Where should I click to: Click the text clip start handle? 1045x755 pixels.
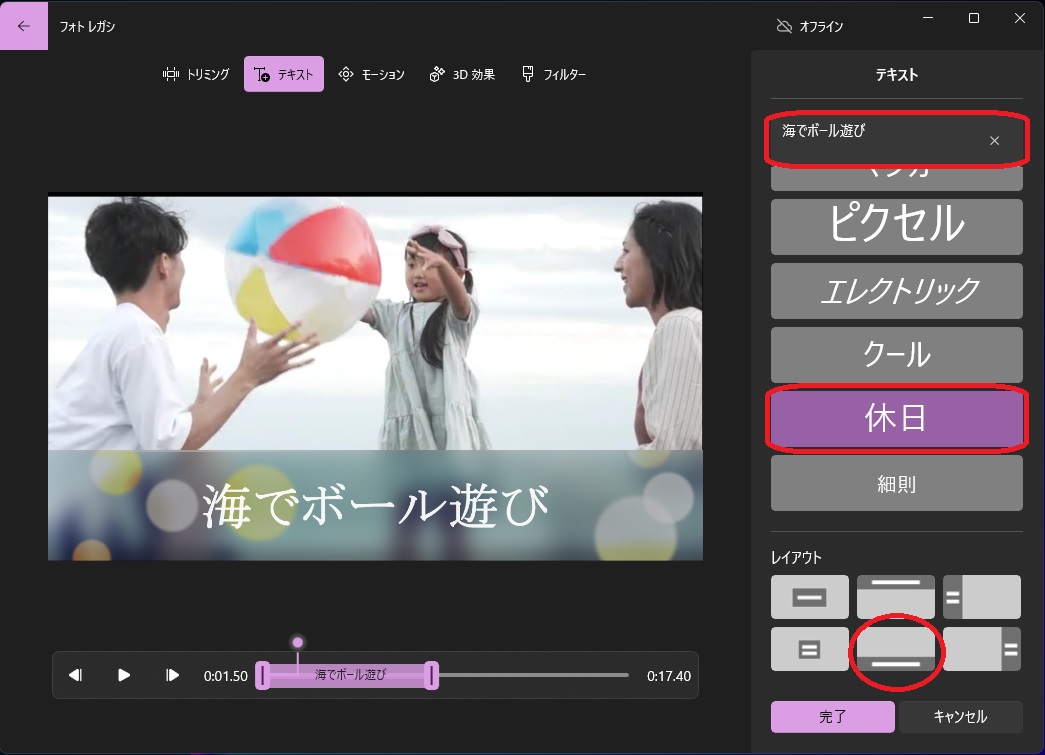(263, 675)
